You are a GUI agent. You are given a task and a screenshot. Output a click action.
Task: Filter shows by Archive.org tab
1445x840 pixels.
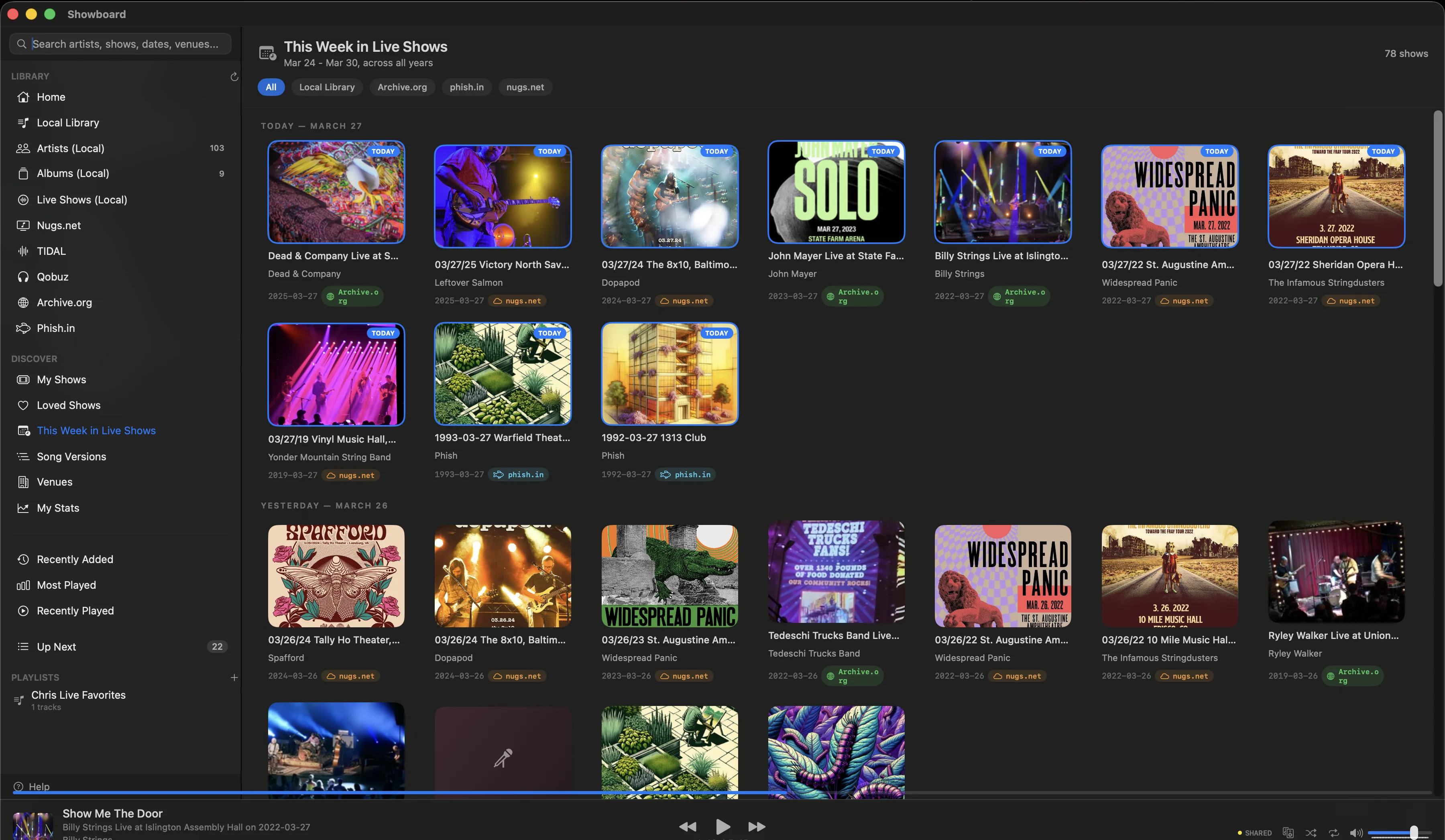[x=402, y=87]
